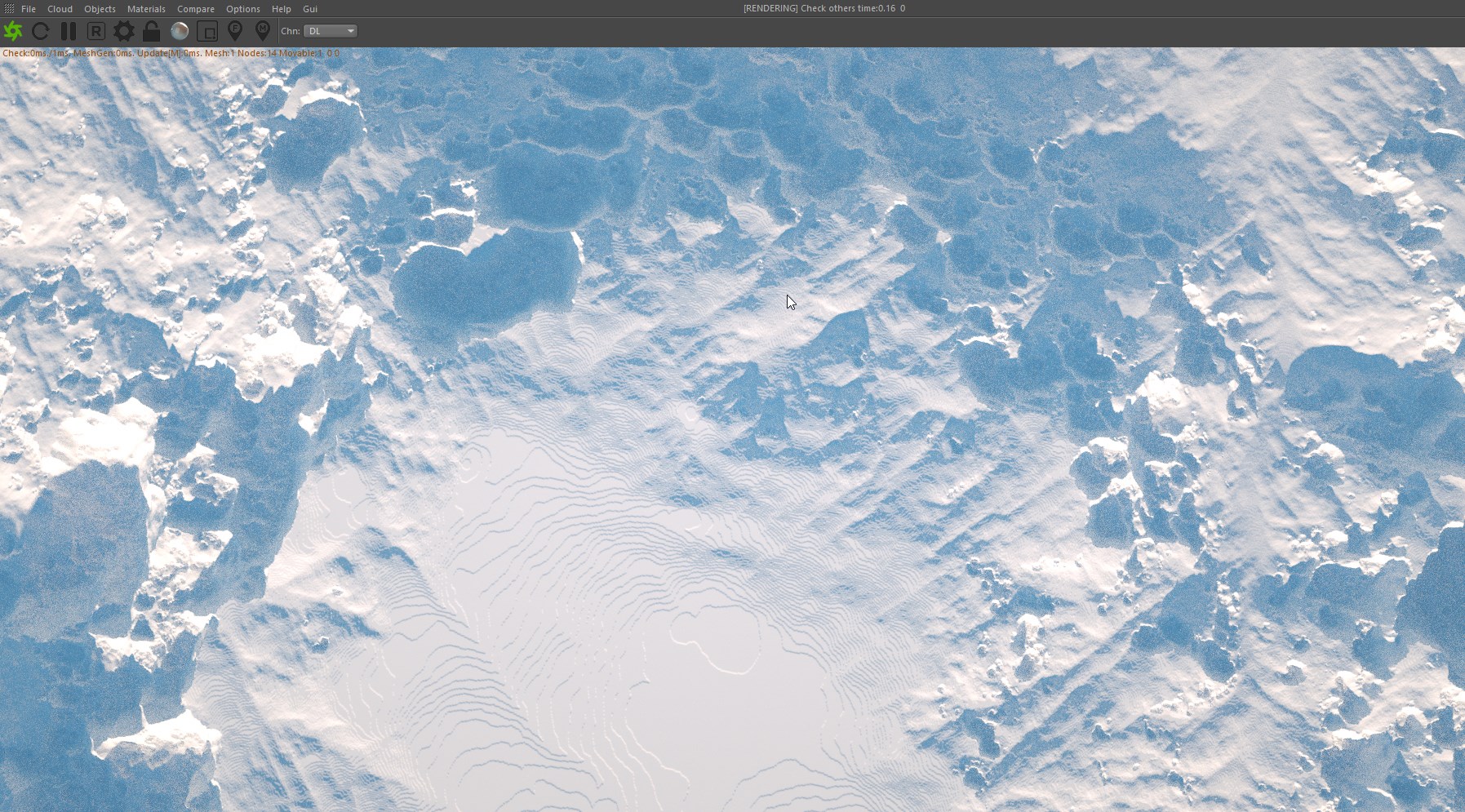Pause the live render
1465x812 pixels.
tap(69, 31)
